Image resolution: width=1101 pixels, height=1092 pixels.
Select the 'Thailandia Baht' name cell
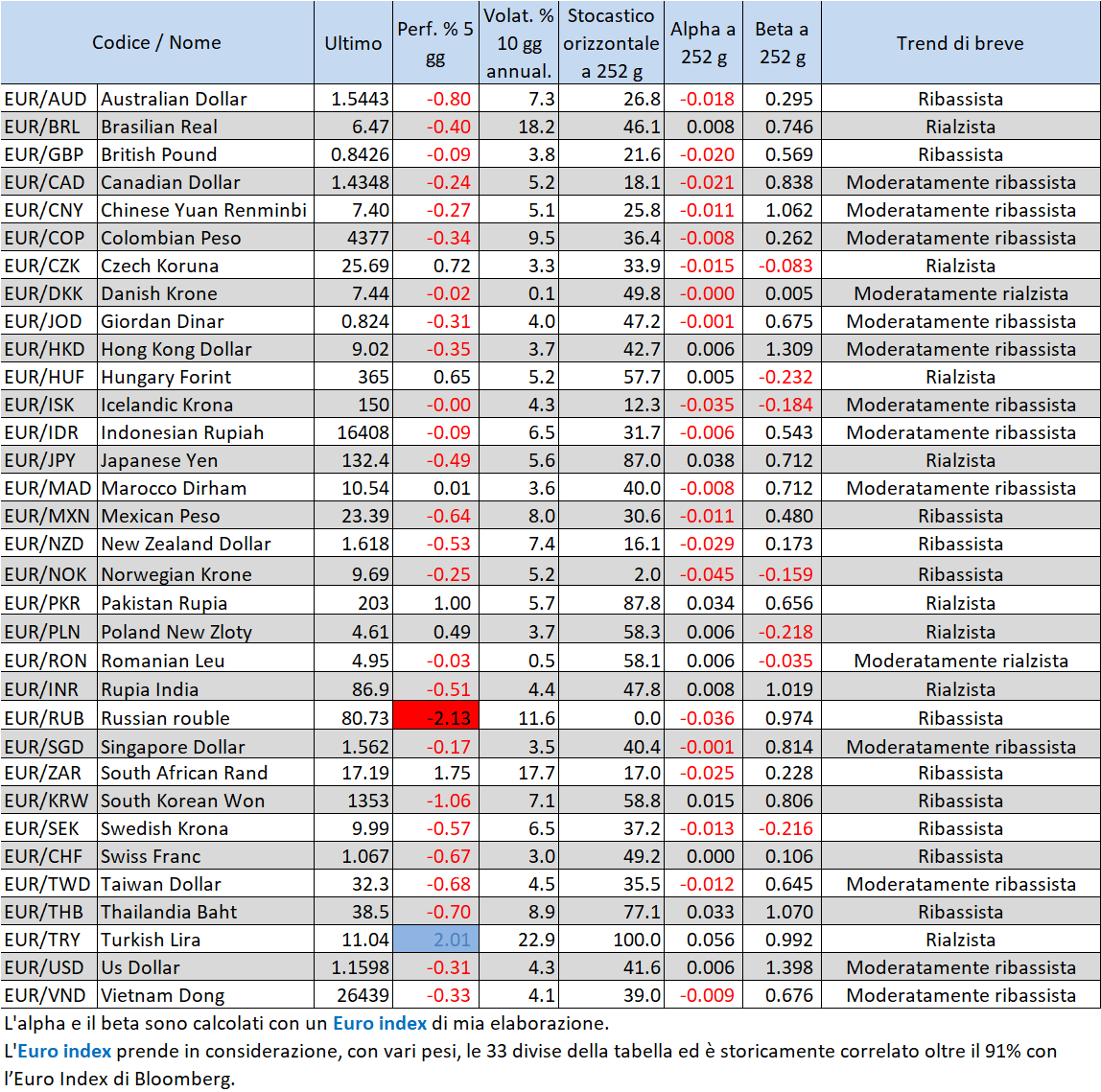click(x=206, y=912)
